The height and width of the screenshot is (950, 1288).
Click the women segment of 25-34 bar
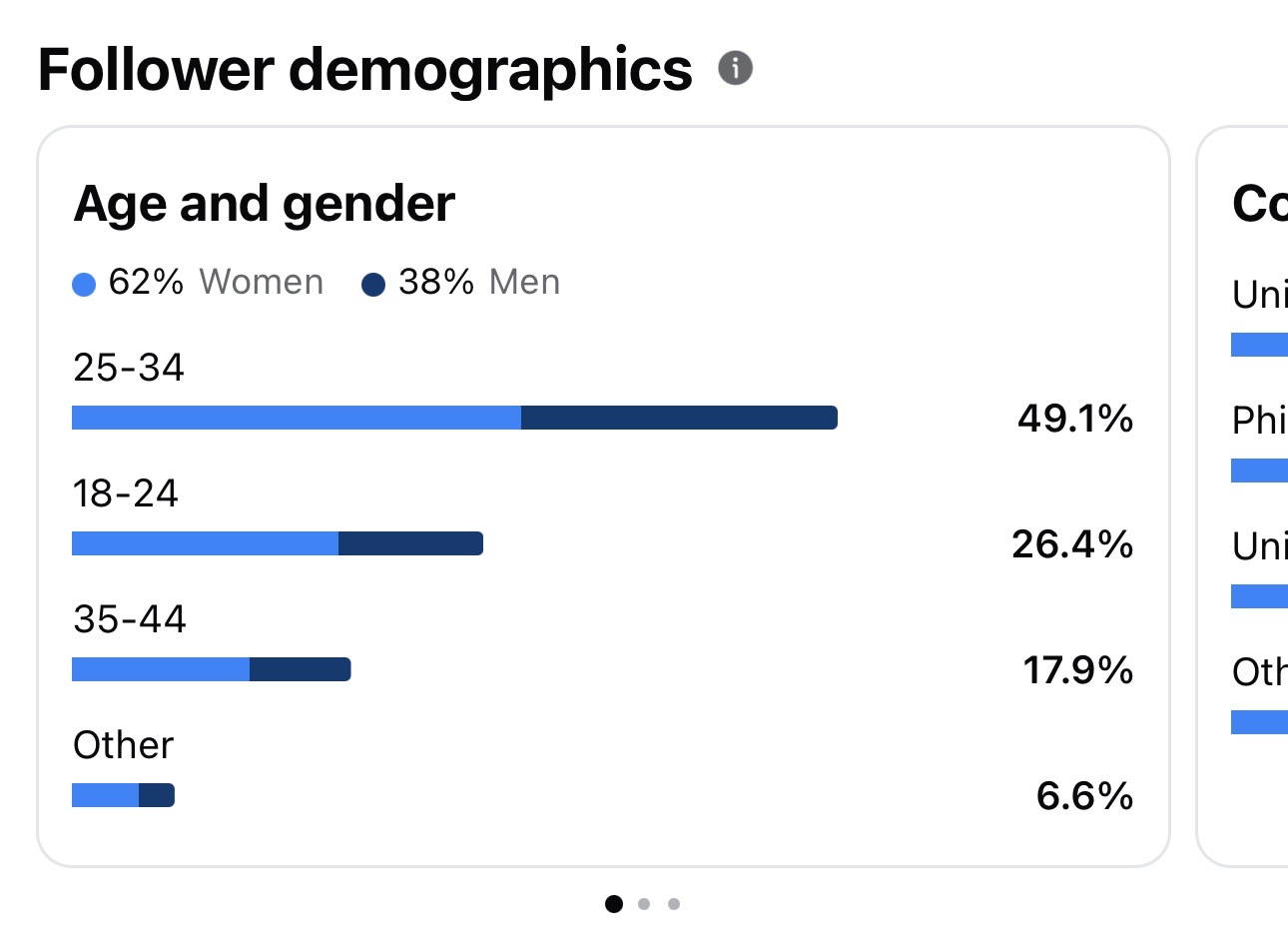[x=297, y=418]
